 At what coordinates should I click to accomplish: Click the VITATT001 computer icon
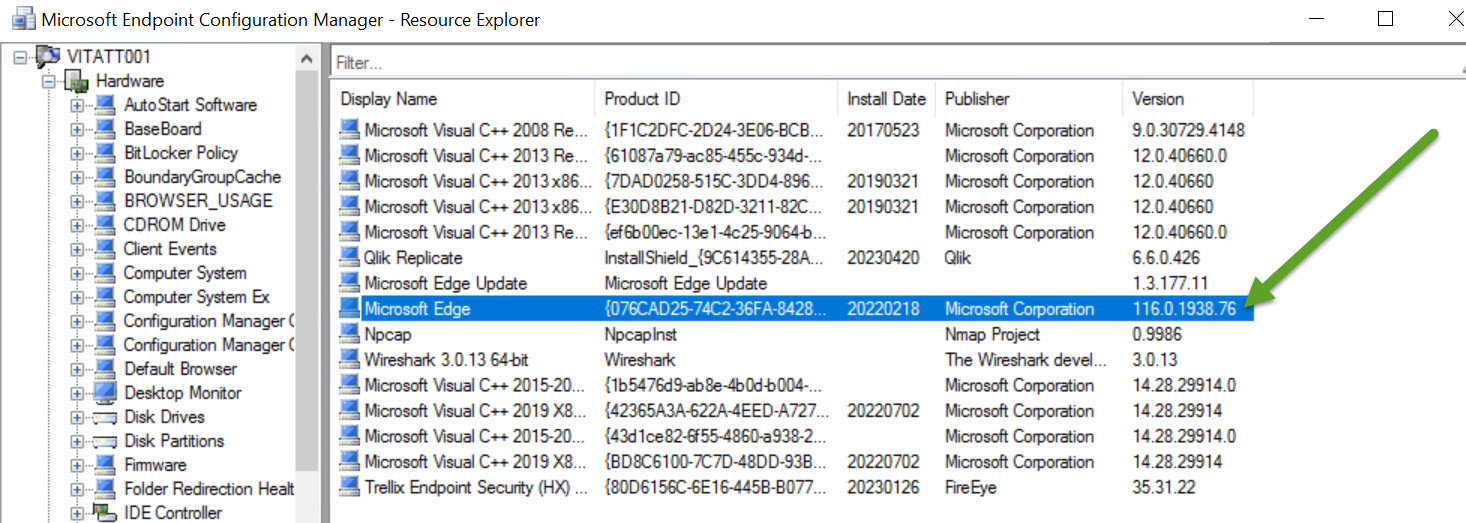48,57
